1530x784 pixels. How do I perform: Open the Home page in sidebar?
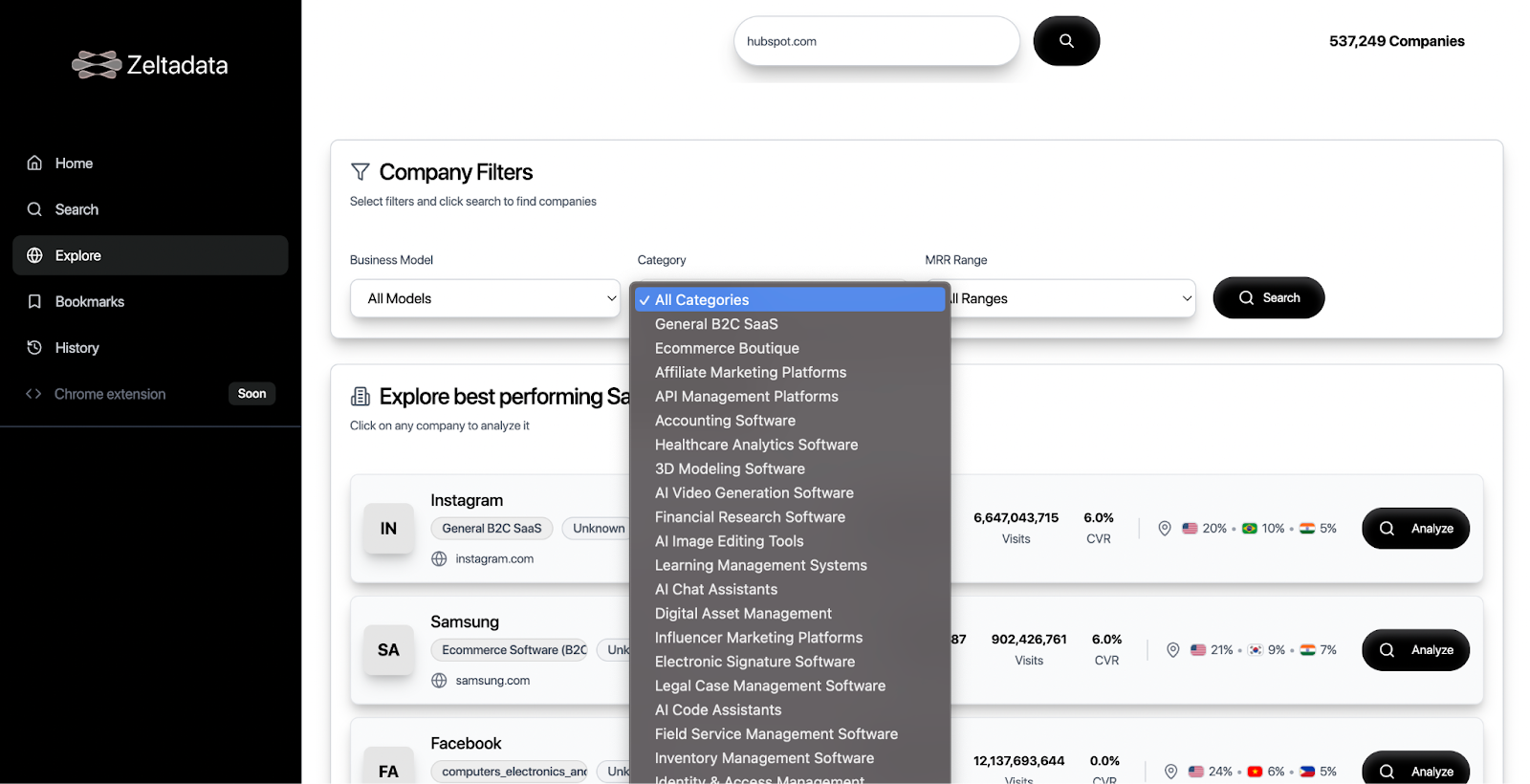[150, 163]
